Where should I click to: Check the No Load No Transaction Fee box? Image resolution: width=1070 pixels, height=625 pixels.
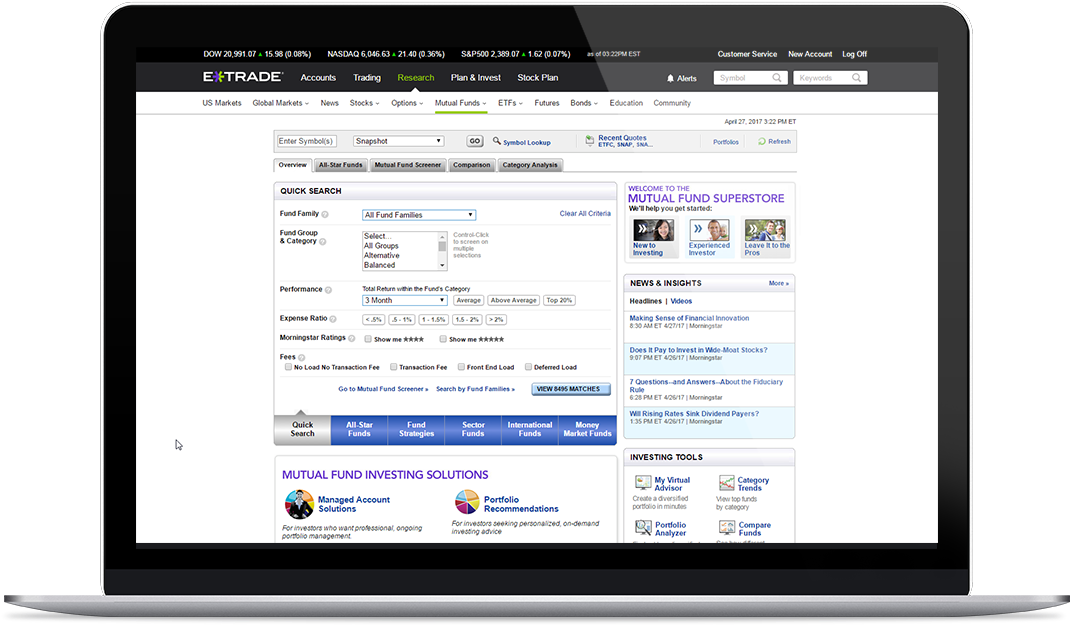click(288, 367)
